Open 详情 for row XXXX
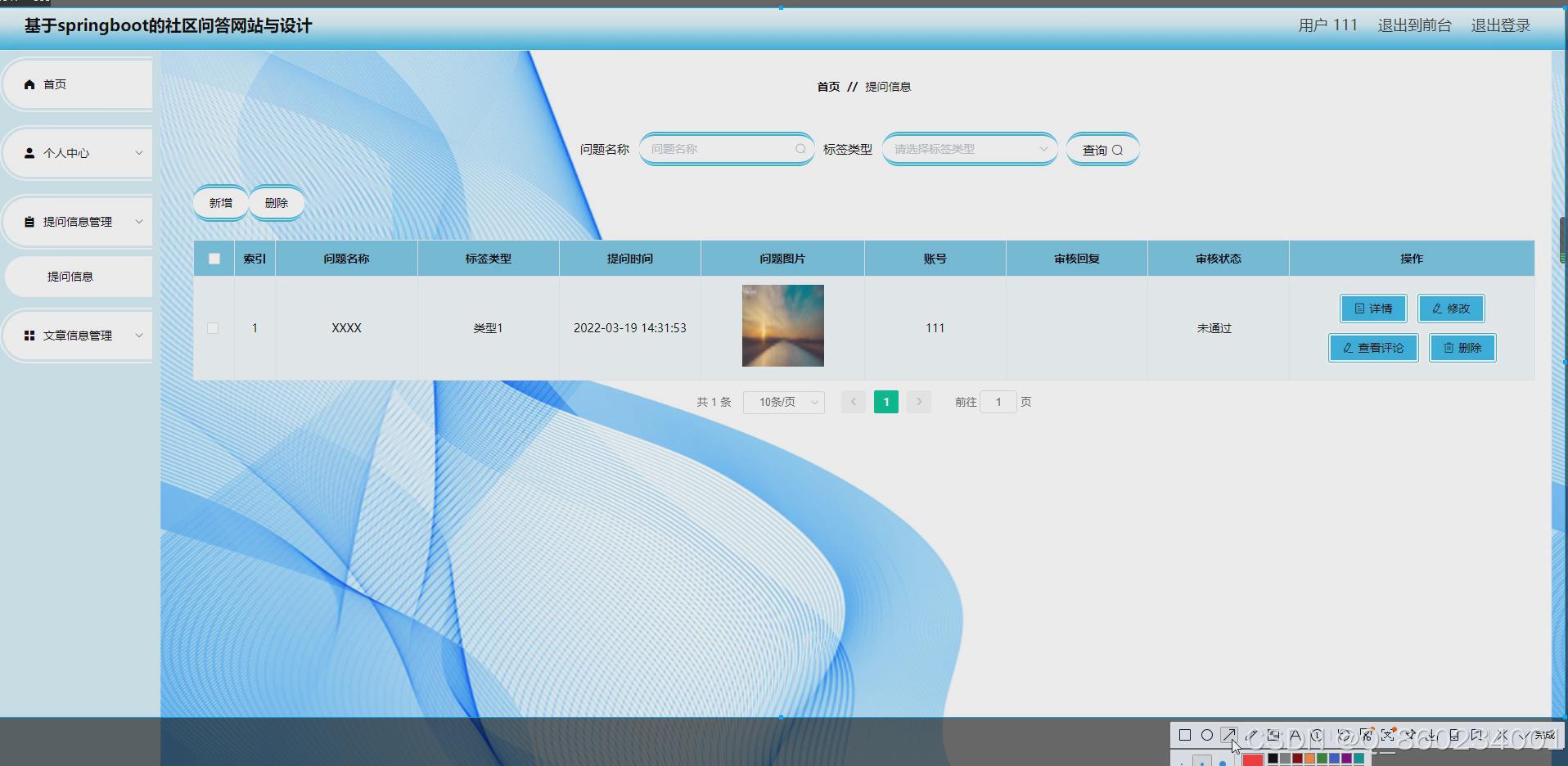 click(x=1373, y=309)
